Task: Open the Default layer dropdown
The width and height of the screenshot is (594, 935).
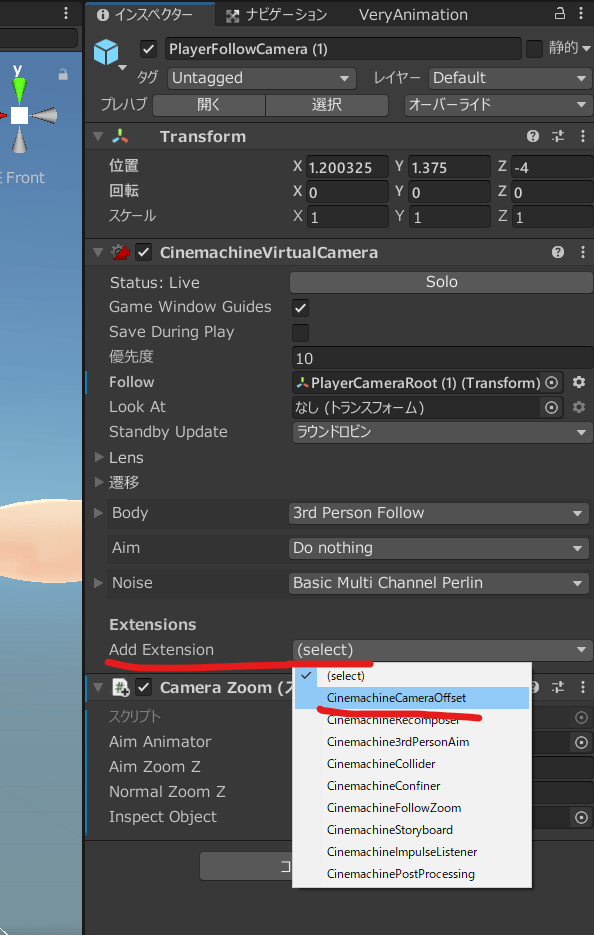Action: tap(510, 78)
